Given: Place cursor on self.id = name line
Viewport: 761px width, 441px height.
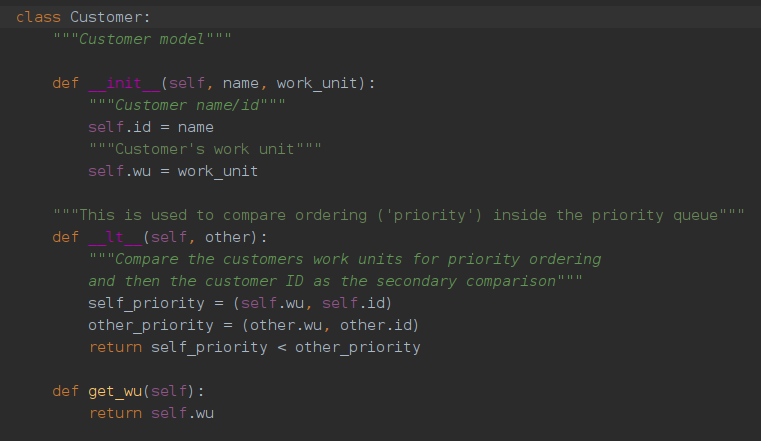Looking at the screenshot, I should coord(150,127).
